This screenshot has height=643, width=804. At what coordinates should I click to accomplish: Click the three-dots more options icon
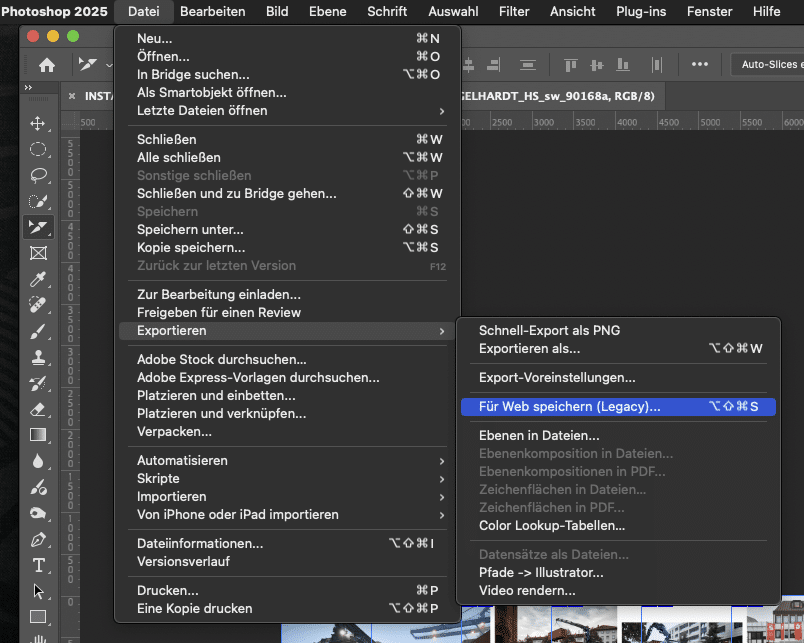coord(699,65)
